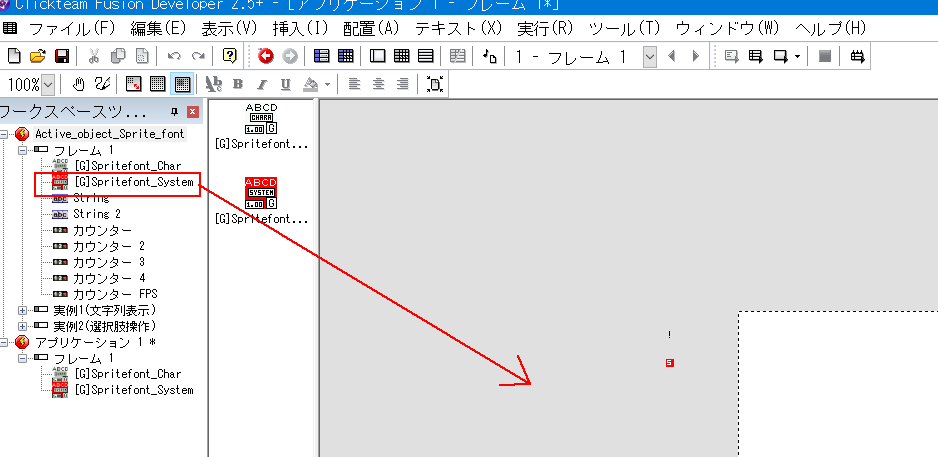Click the Help question mark icon
The width and height of the screenshot is (938, 457).
point(230,57)
